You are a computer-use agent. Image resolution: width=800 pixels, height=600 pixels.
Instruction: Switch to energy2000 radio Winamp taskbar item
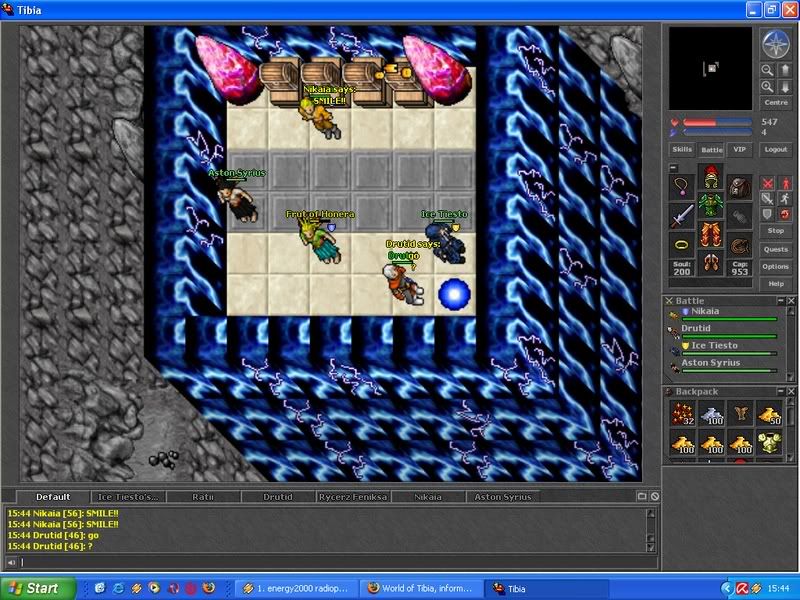pyautogui.click(x=296, y=588)
